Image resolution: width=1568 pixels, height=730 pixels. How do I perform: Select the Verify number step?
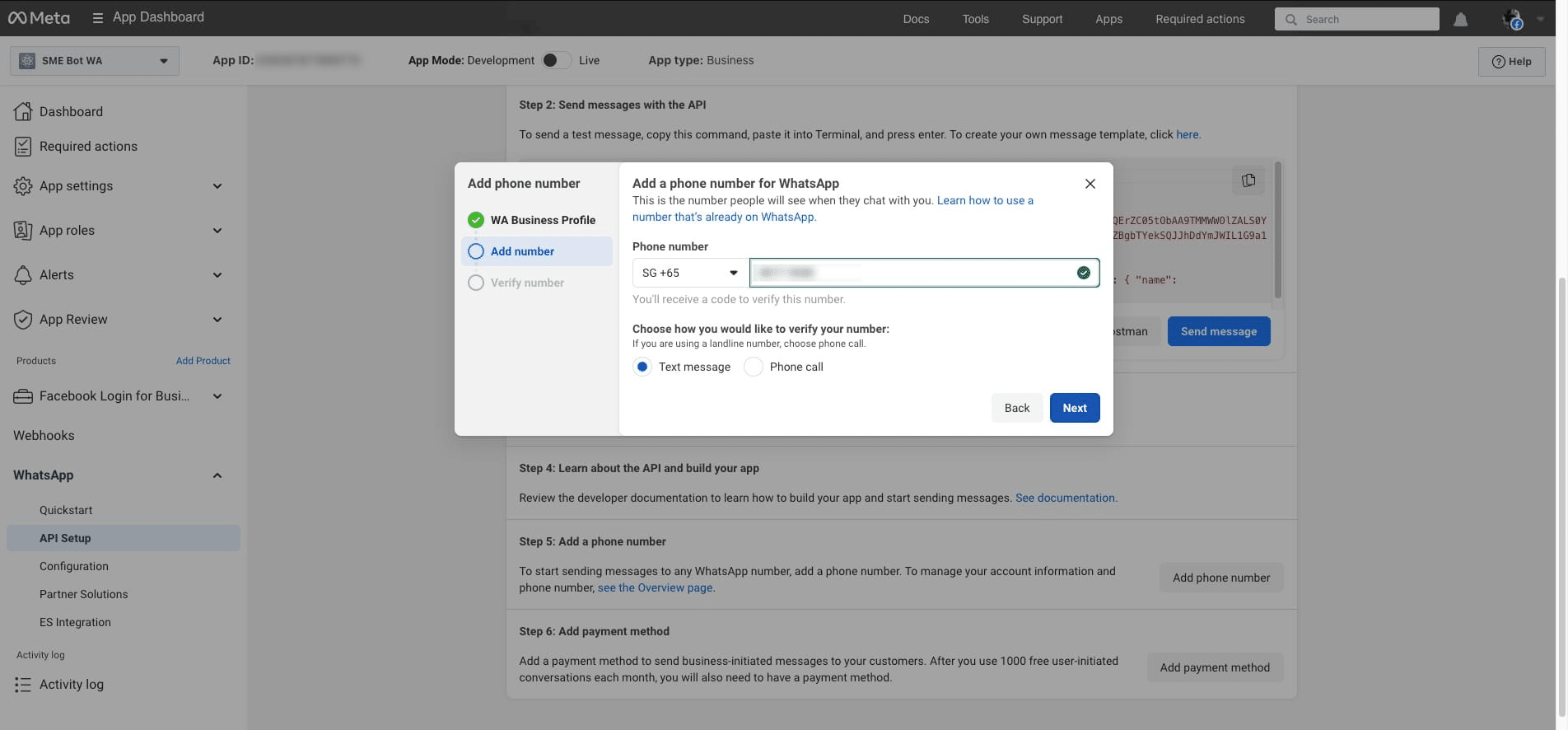[537, 283]
